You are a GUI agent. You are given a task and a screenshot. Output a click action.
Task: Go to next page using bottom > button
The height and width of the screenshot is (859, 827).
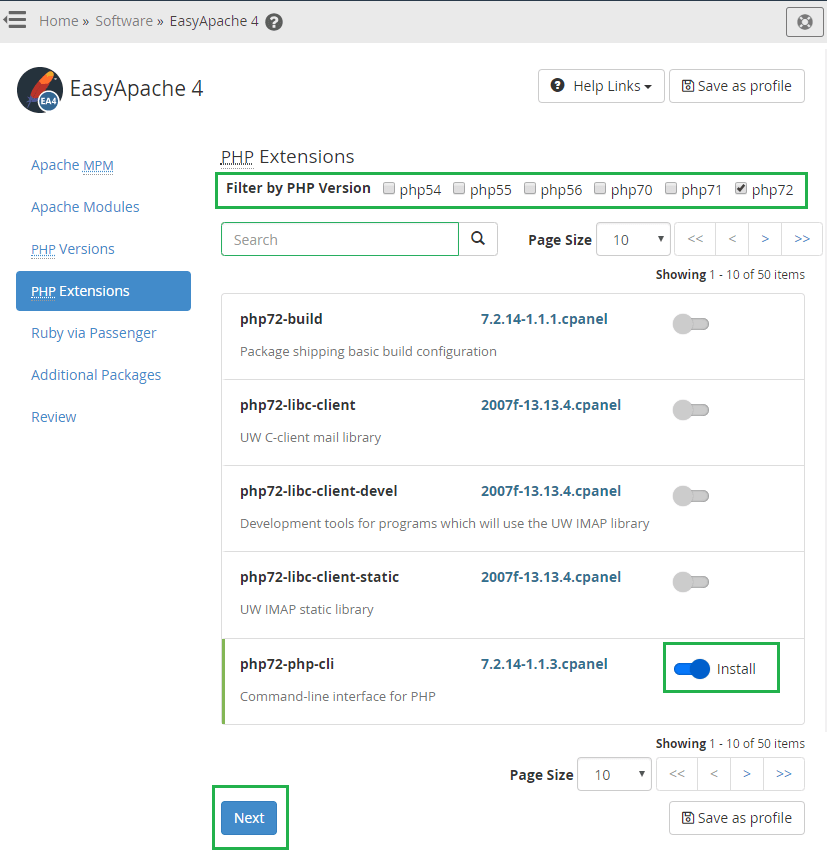click(x=747, y=774)
